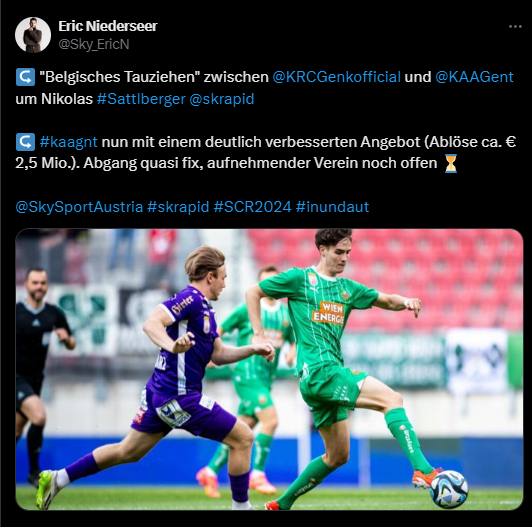Click the Eric Niederseer display name
Image resolution: width=532 pixels, height=527 pixels.
pos(108,26)
